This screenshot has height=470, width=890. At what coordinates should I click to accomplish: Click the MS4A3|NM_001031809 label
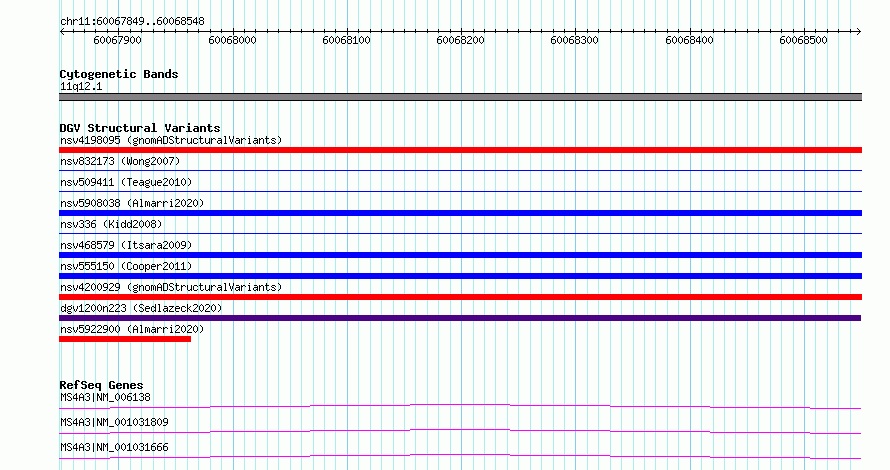coord(114,422)
